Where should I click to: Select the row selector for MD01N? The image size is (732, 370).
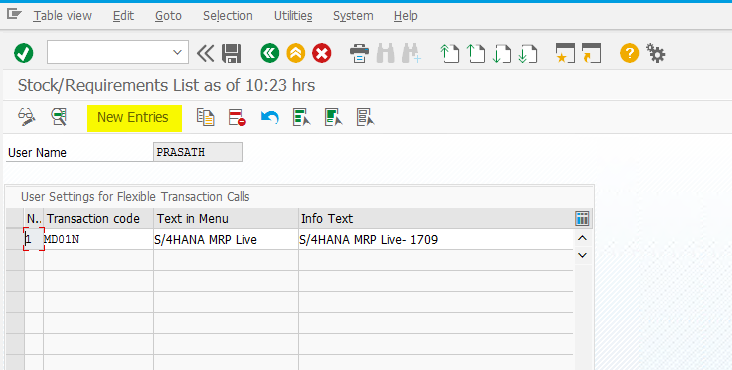pos(15,239)
